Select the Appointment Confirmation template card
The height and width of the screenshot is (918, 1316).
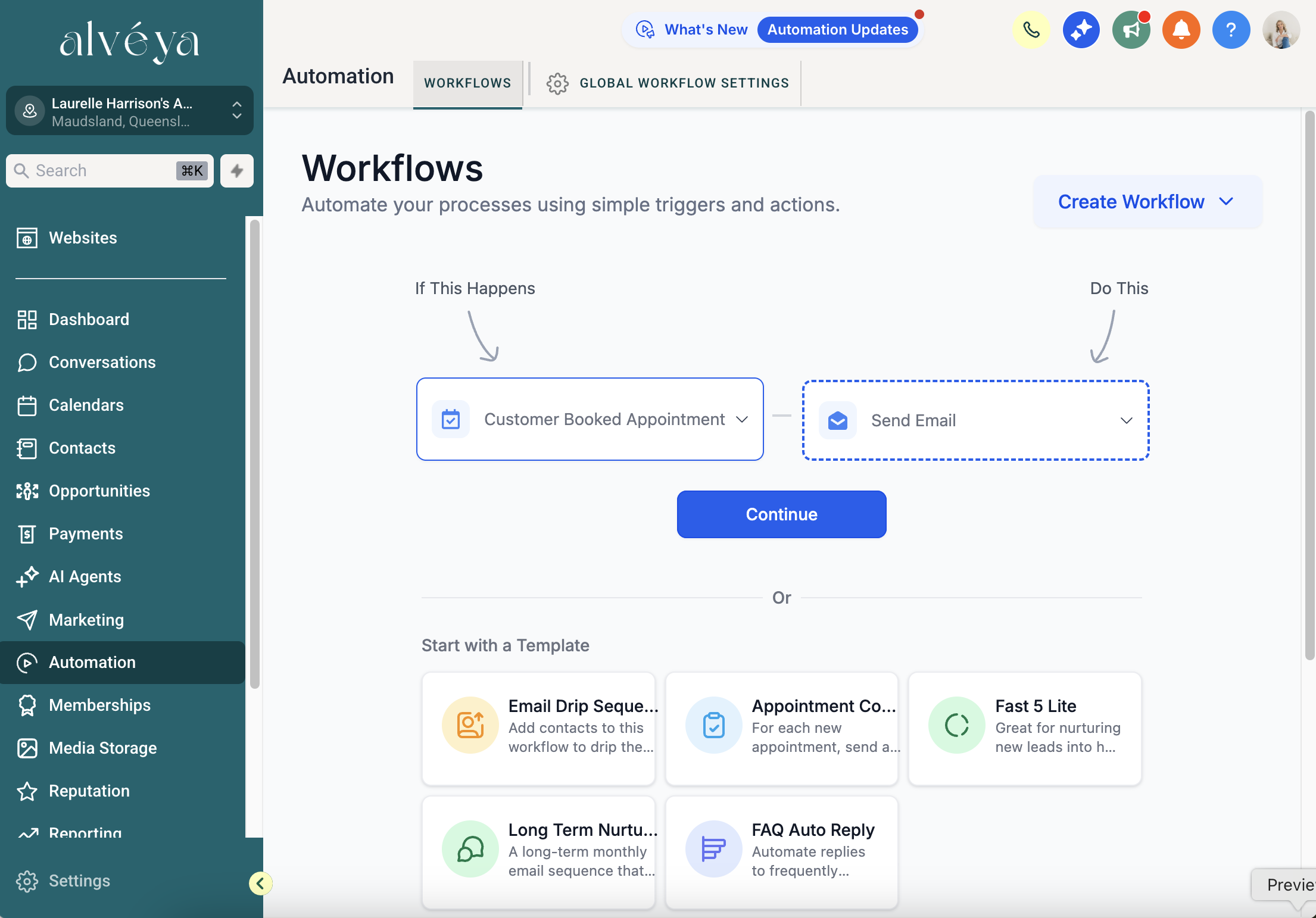click(781, 729)
